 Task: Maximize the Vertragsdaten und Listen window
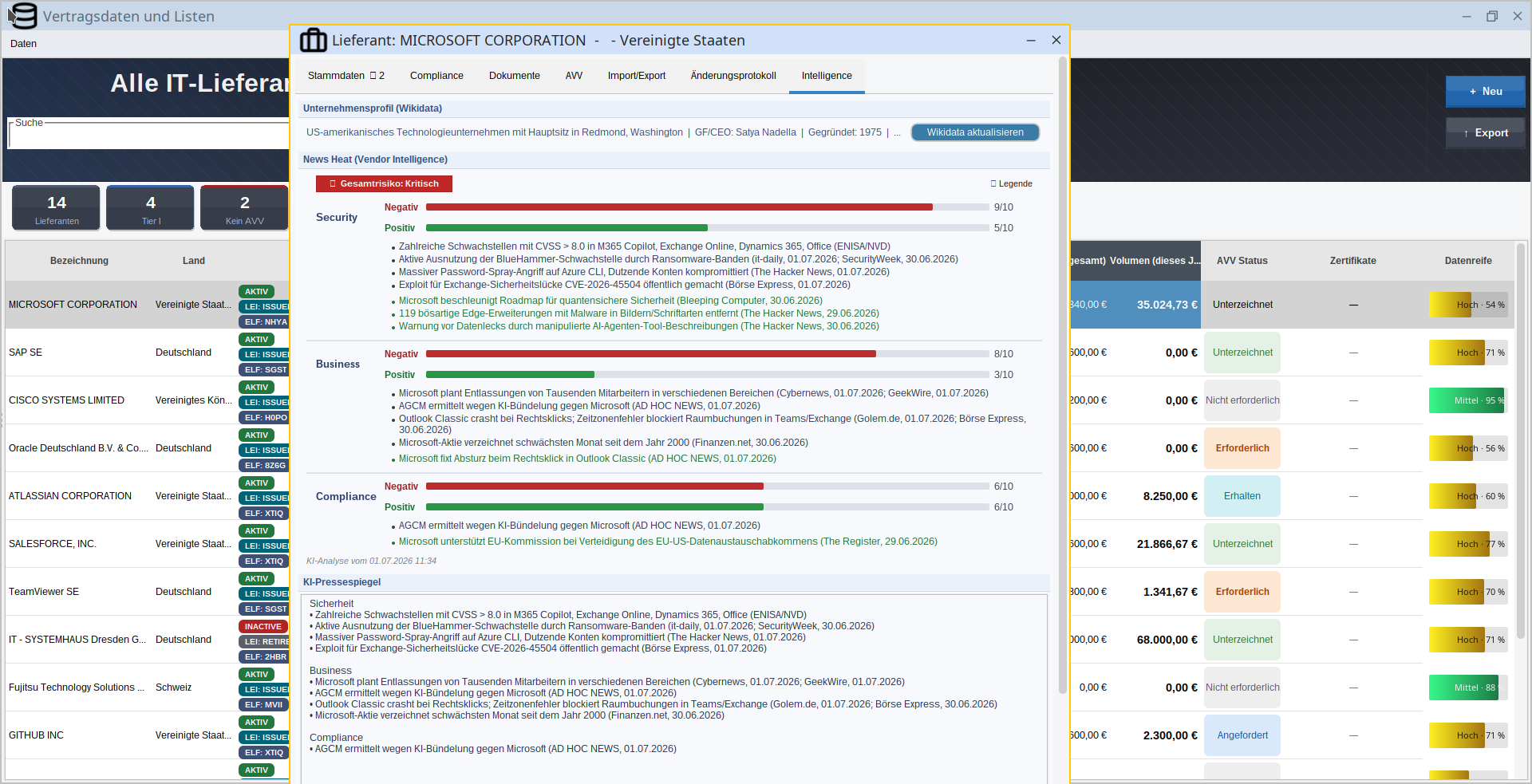[x=1492, y=16]
